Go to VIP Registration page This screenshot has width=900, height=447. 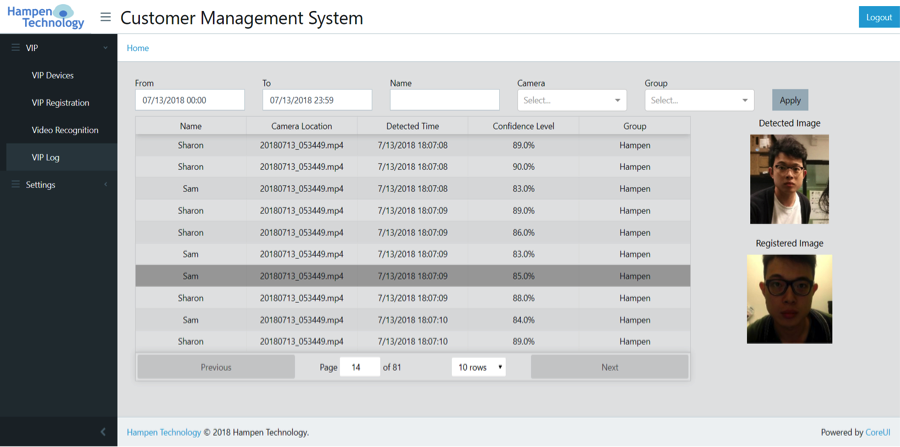tap(60, 103)
